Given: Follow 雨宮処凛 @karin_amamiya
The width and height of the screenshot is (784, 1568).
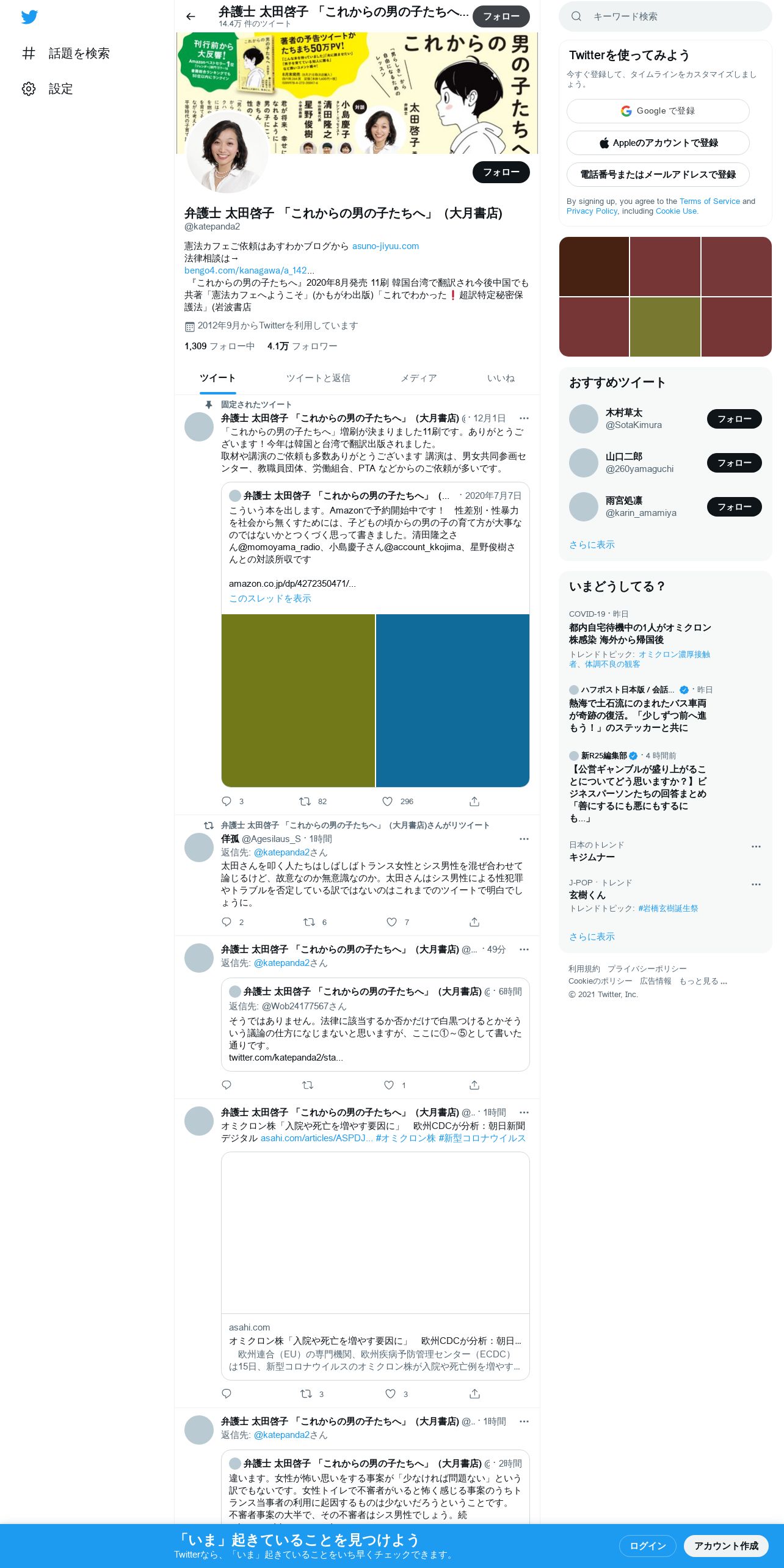Looking at the screenshot, I should pos(735,507).
